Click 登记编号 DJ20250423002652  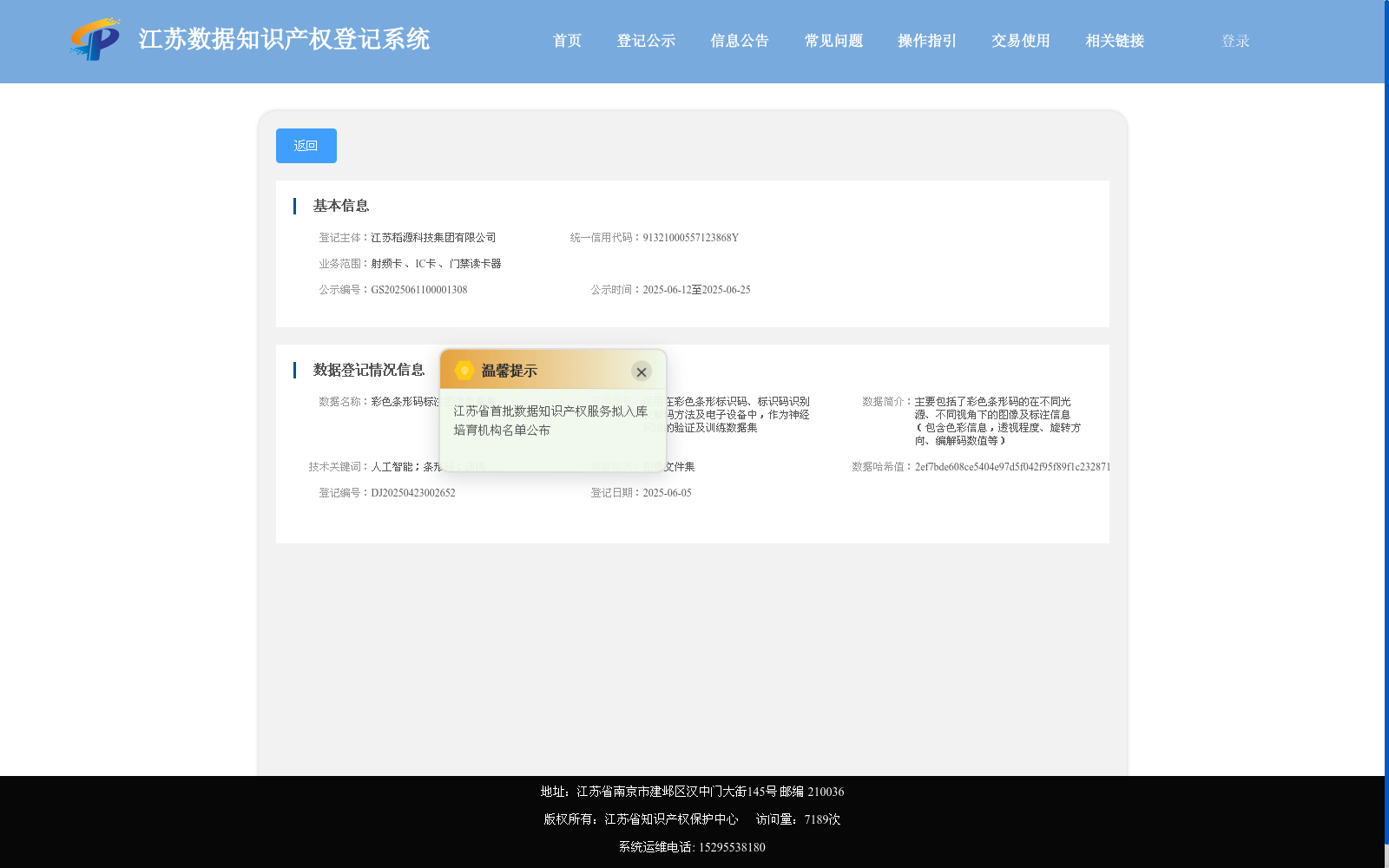pos(413,493)
